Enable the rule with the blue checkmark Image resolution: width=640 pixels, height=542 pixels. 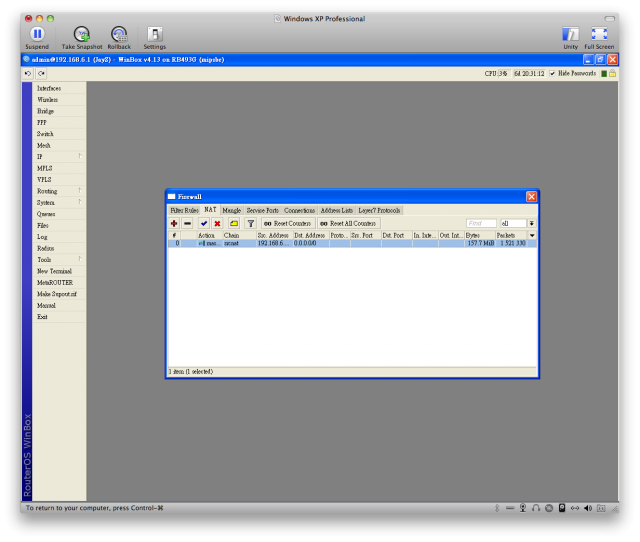click(204, 223)
